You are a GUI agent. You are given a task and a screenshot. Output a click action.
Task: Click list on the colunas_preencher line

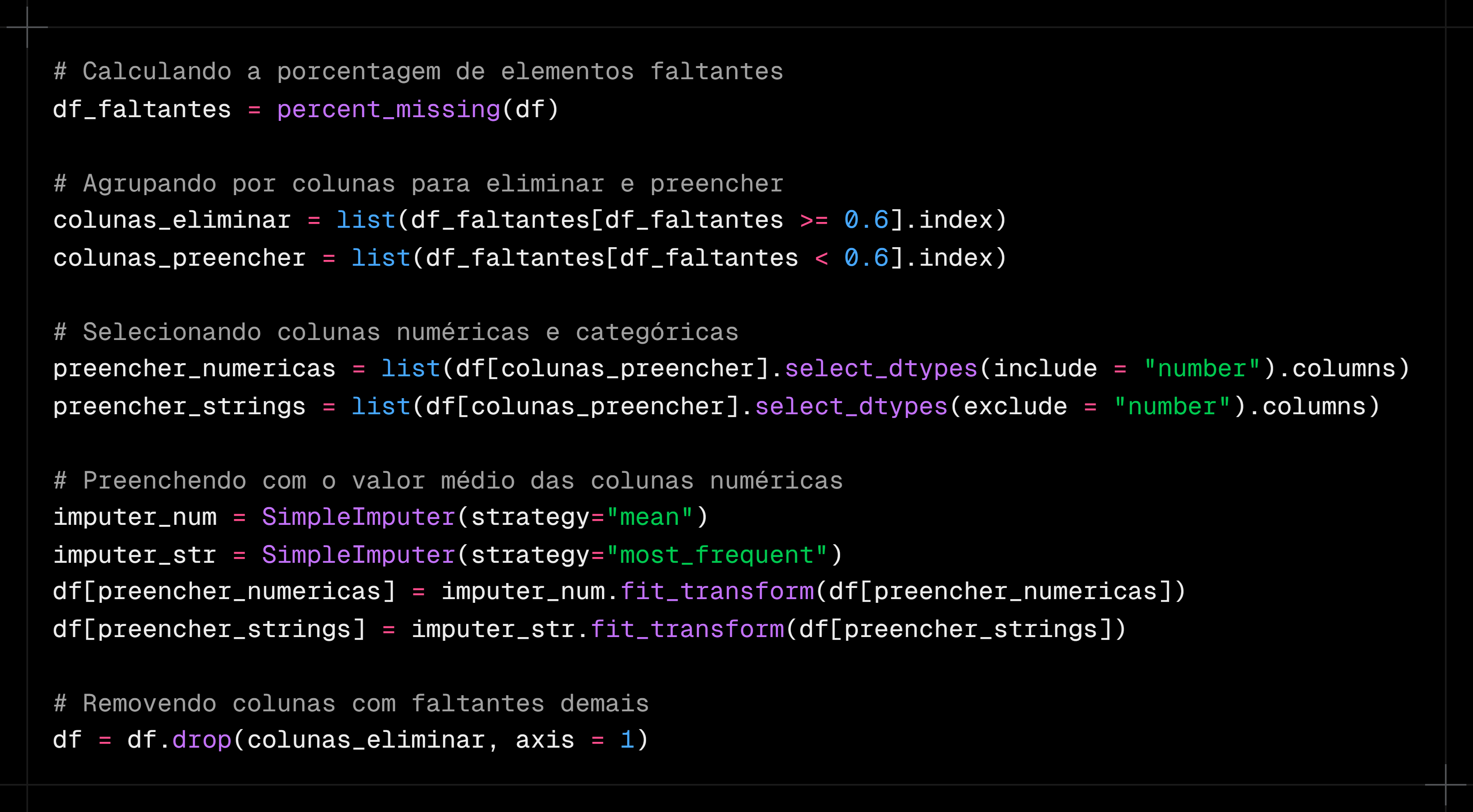tap(381, 258)
